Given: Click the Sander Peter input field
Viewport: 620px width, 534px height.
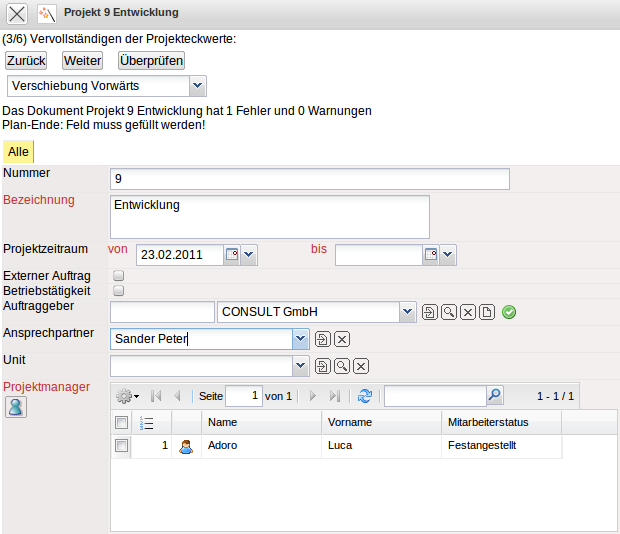Looking at the screenshot, I should pyautogui.click(x=201, y=339).
